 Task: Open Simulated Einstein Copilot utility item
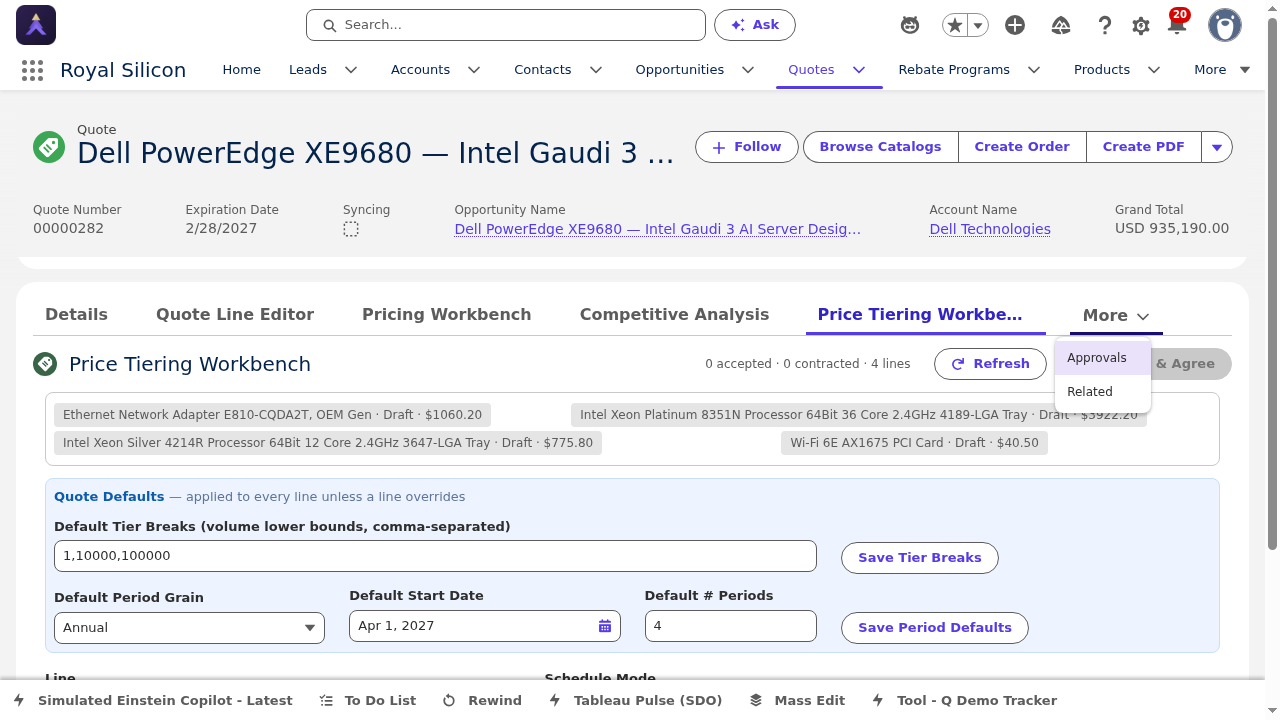(153, 700)
